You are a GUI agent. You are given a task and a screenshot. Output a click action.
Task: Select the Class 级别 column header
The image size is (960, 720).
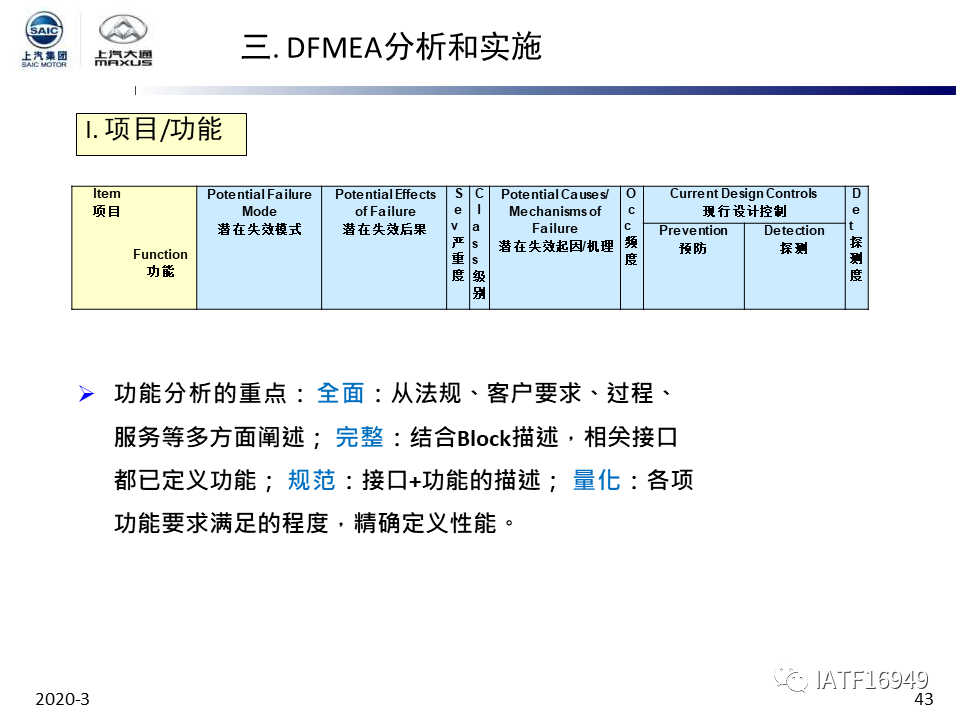click(x=479, y=247)
